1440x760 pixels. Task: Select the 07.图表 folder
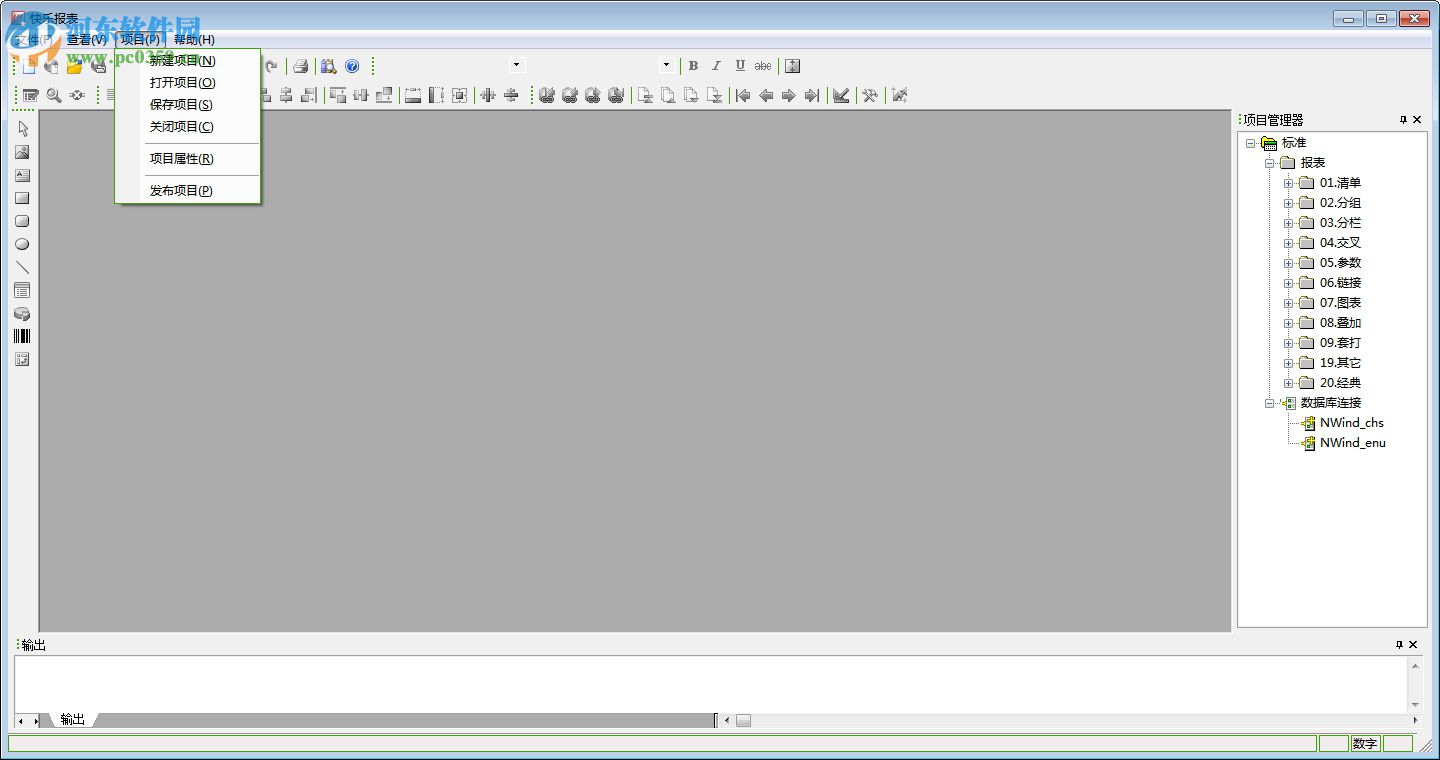[1340, 303]
